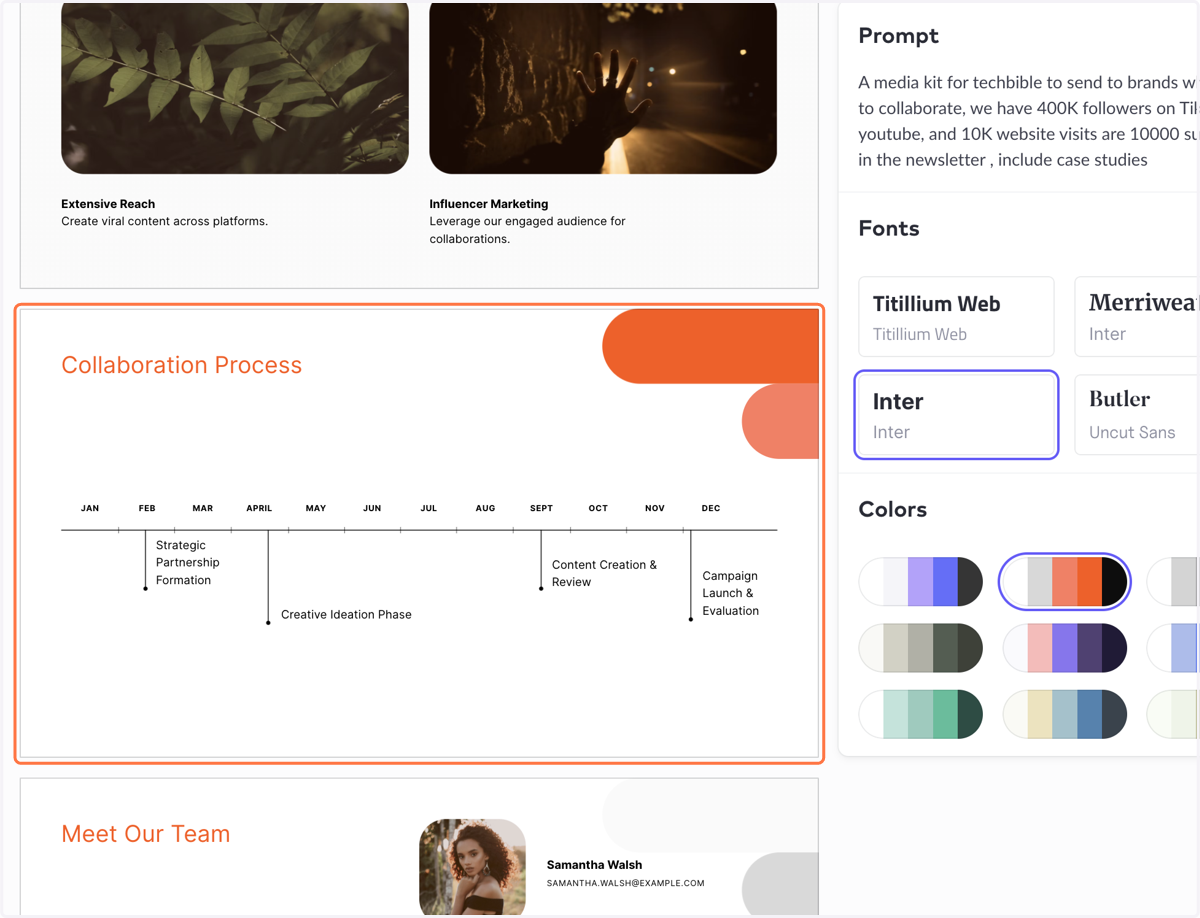The height and width of the screenshot is (918, 1200).
Task: Click the Samantha Walsh name text
Action: click(x=594, y=865)
